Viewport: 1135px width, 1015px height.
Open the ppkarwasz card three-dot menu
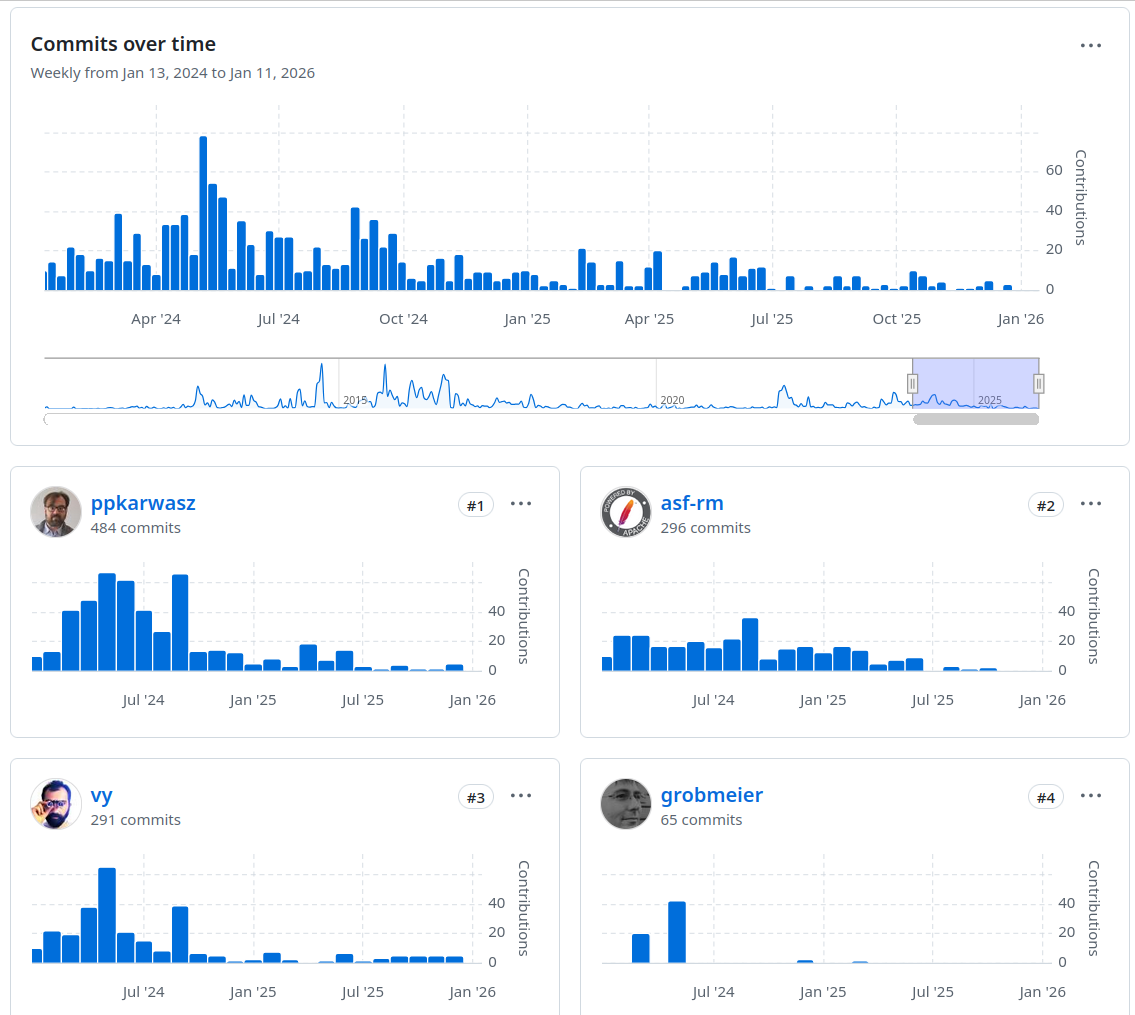coord(520,504)
